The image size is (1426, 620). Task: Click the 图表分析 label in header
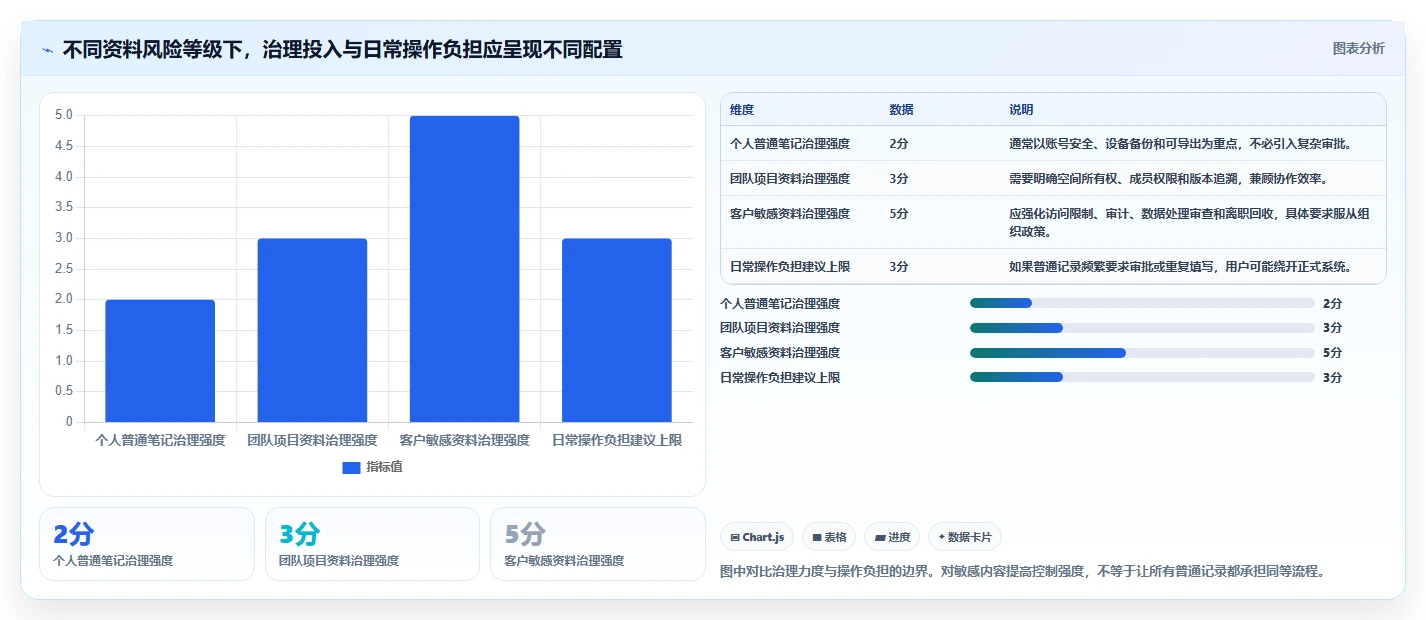point(1358,48)
